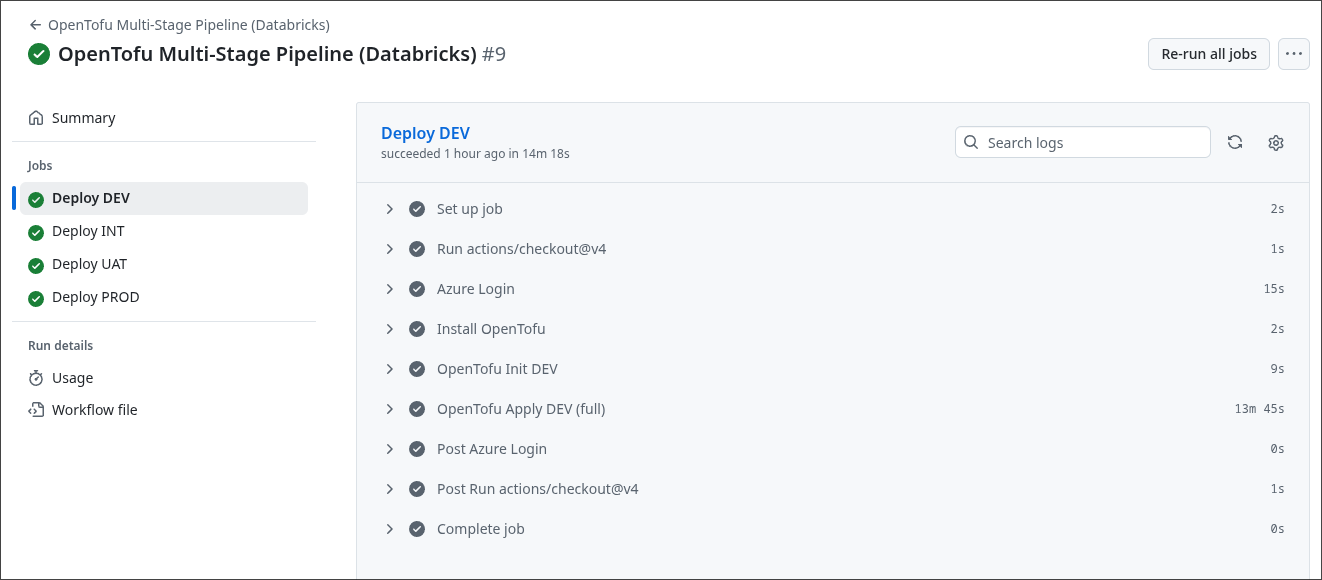
Task: Open the three-dot more options menu
Action: pyautogui.click(x=1294, y=54)
